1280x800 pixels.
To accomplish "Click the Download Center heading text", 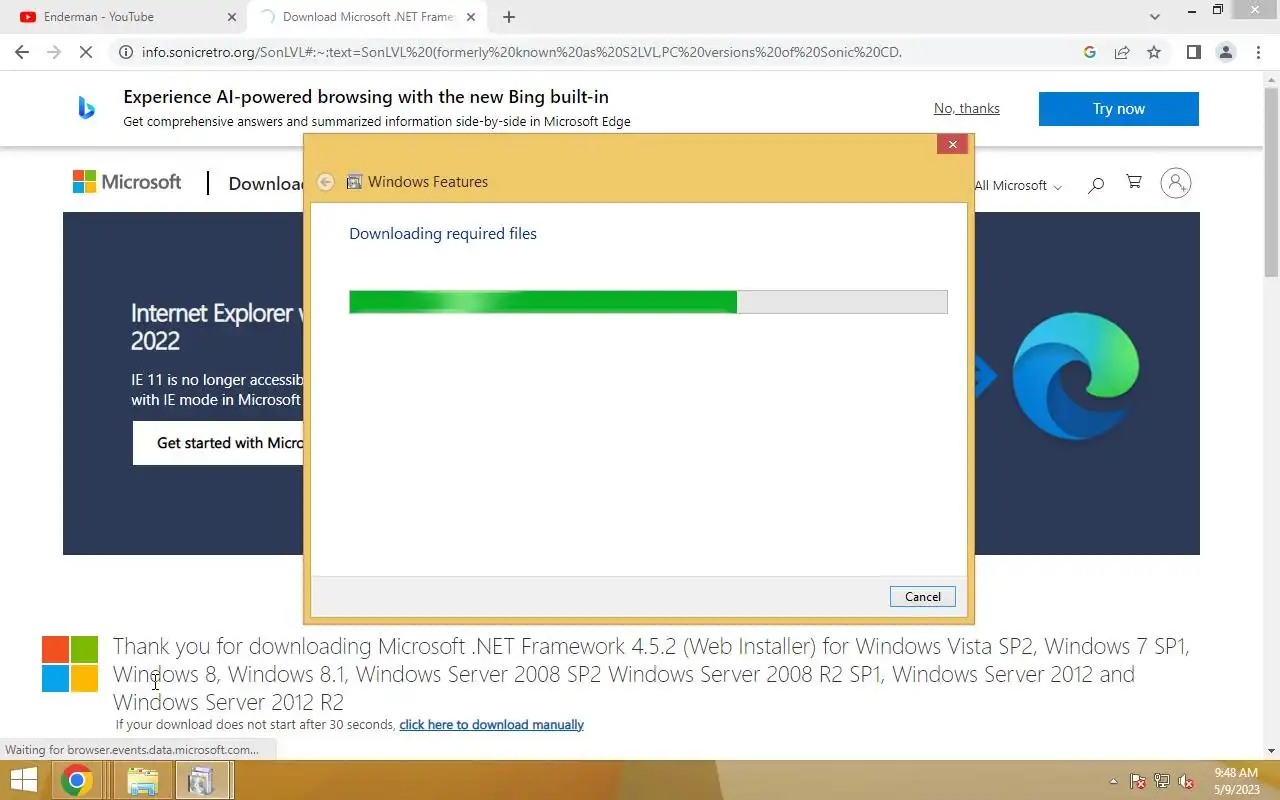I will pyautogui.click(x=266, y=183).
